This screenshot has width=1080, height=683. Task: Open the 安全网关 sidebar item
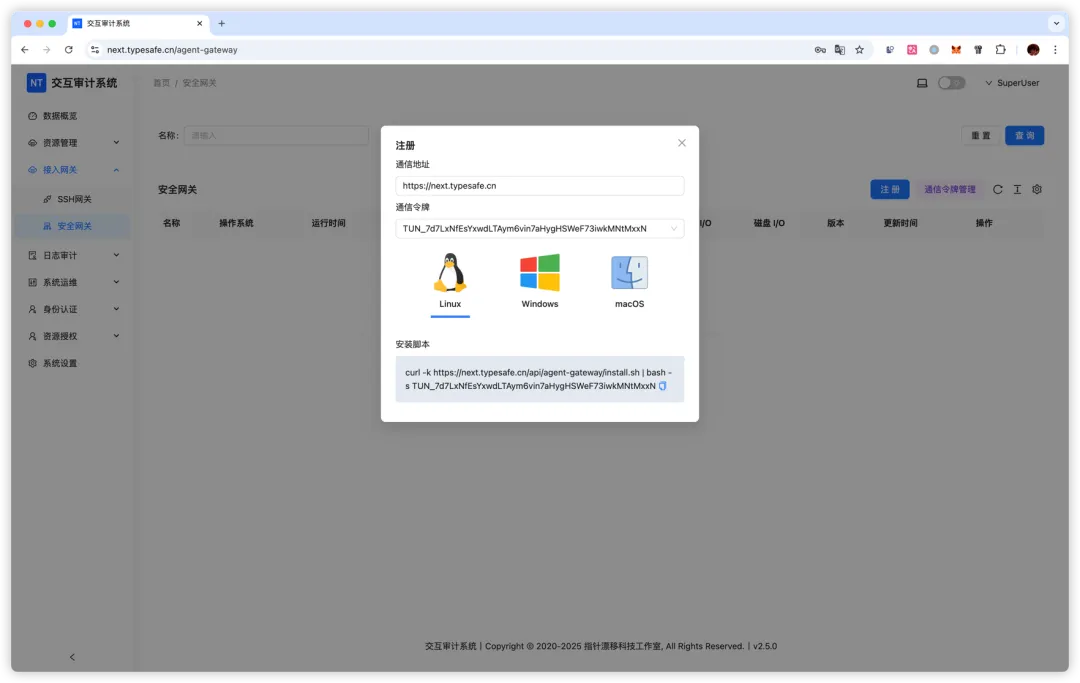click(73, 226)
